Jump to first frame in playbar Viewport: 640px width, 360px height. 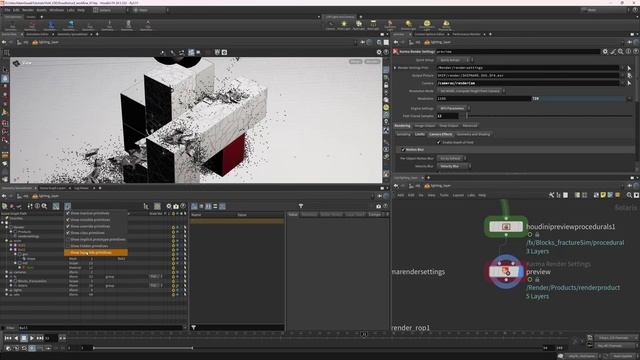(8, 338)
